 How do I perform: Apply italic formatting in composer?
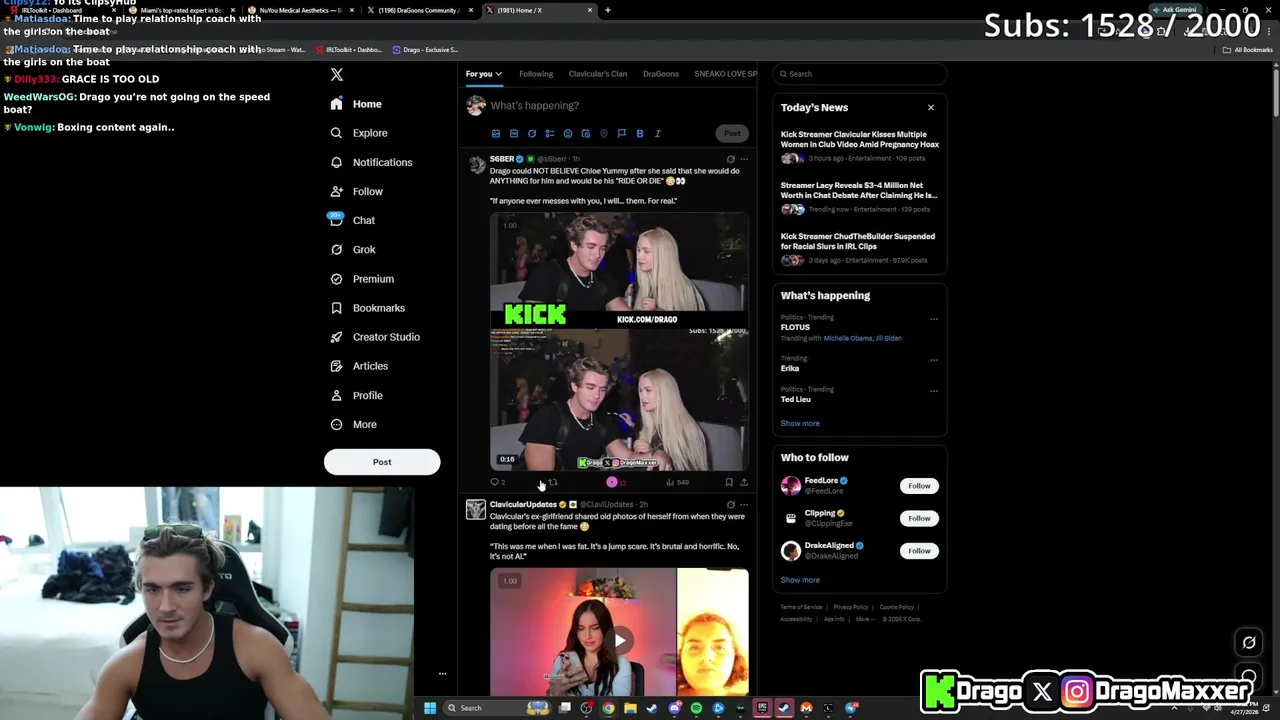[658, 133]
